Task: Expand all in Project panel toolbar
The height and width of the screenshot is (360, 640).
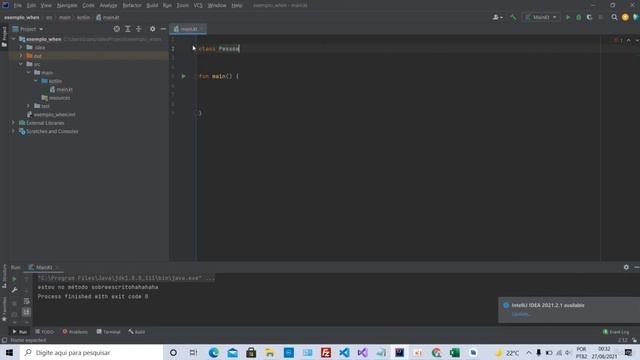Action: [x=128, y=29]
